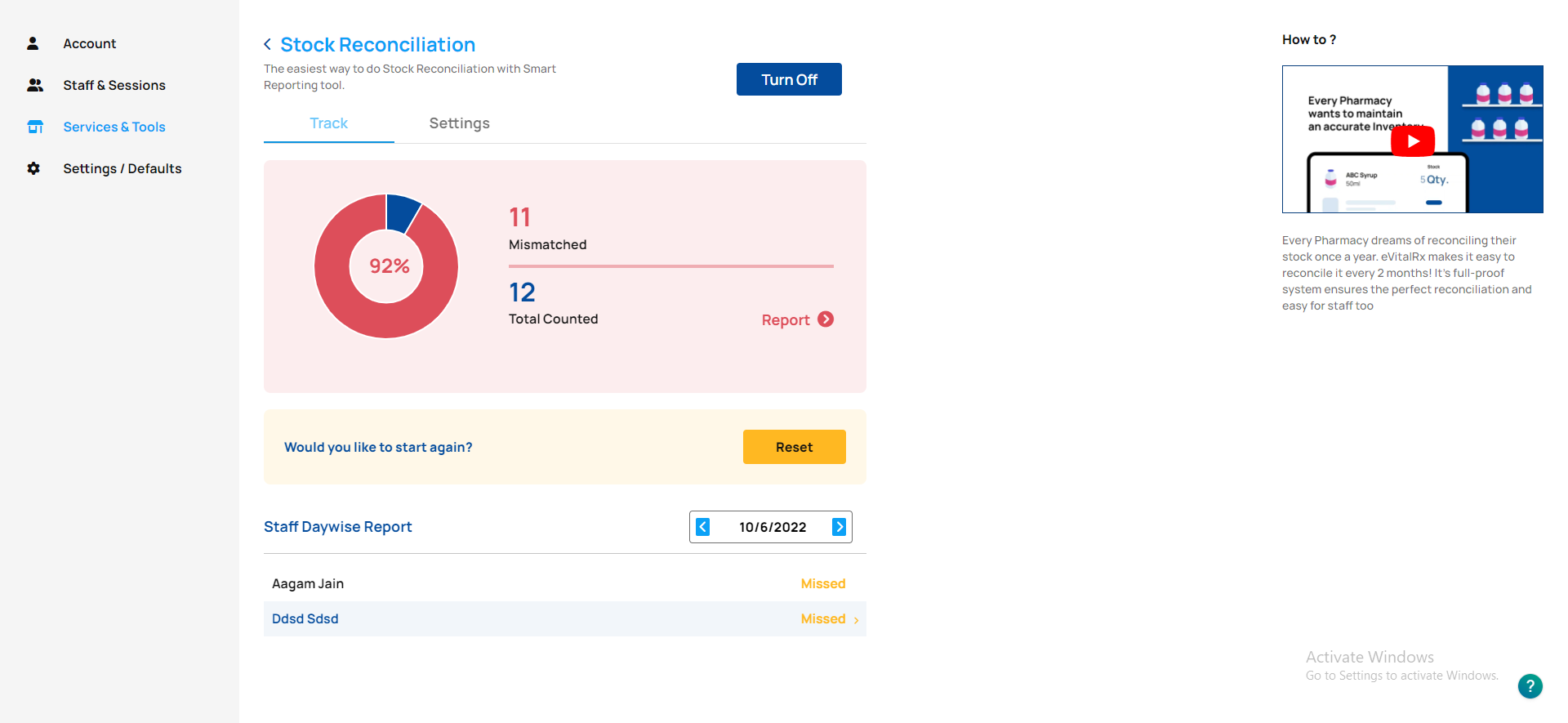
Task: Go back using Stock Reconciliation back arrow
Action: point(267,44)
